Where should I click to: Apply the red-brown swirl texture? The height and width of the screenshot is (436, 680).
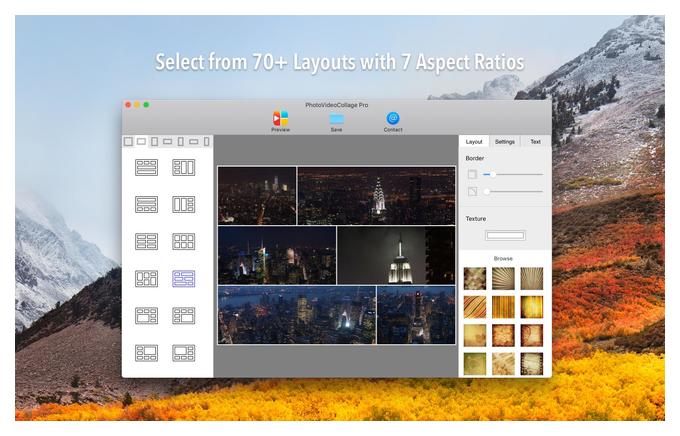point(532,335)
